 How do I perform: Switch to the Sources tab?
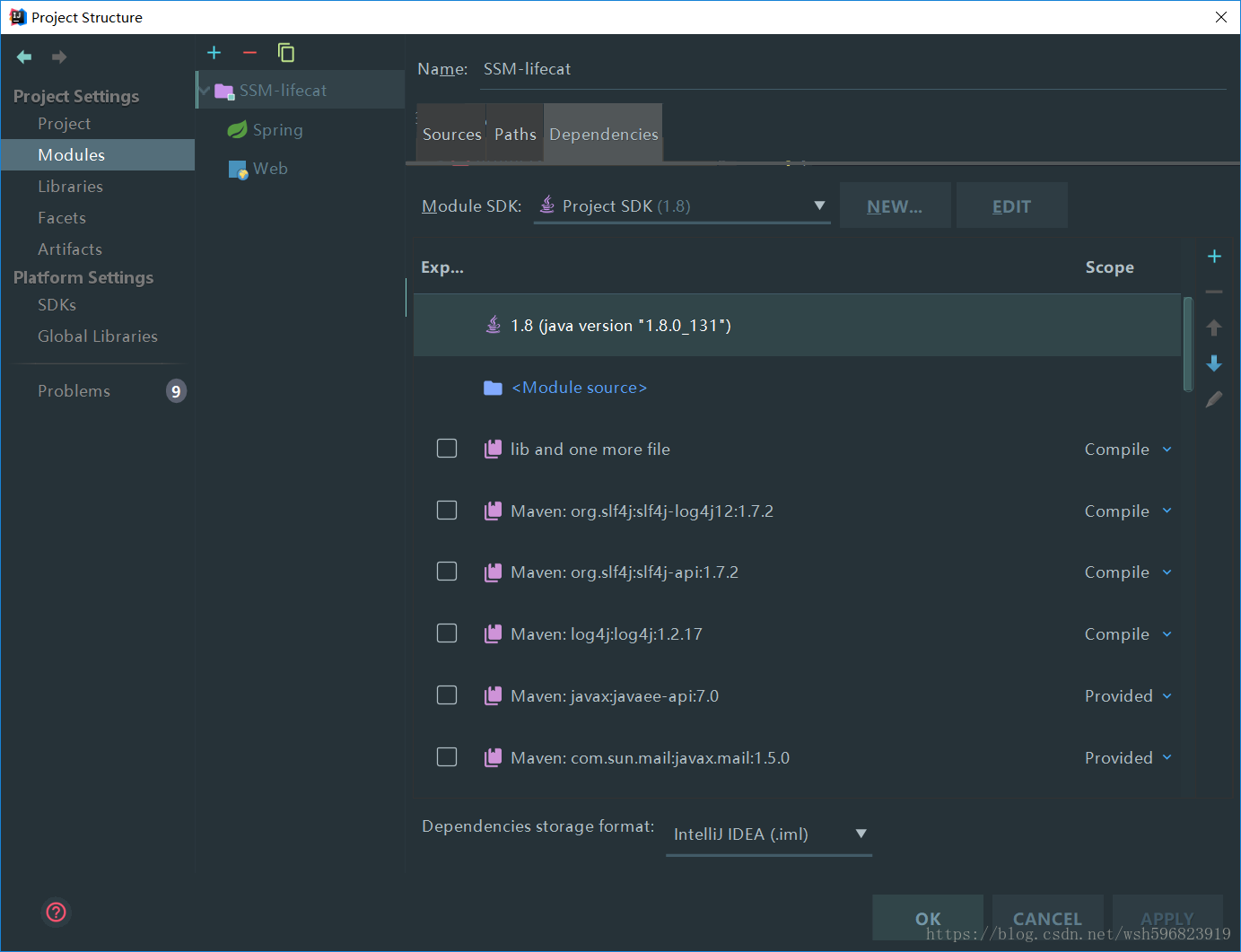[451, 135]
